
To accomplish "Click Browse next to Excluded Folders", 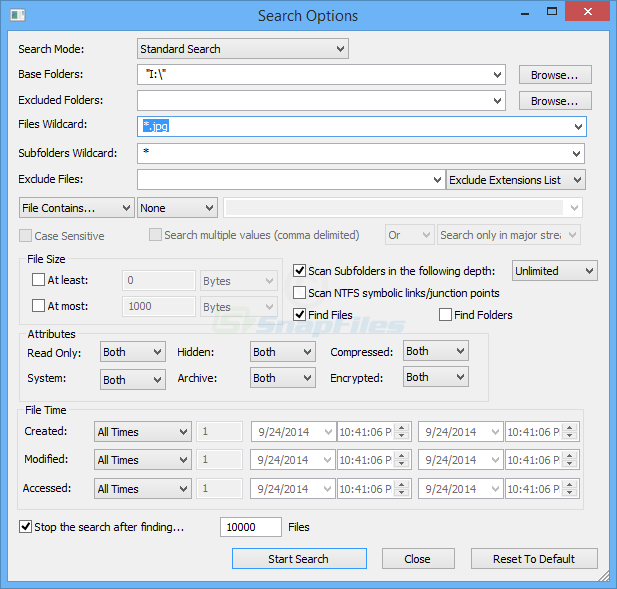I will [x=555, y=101].
